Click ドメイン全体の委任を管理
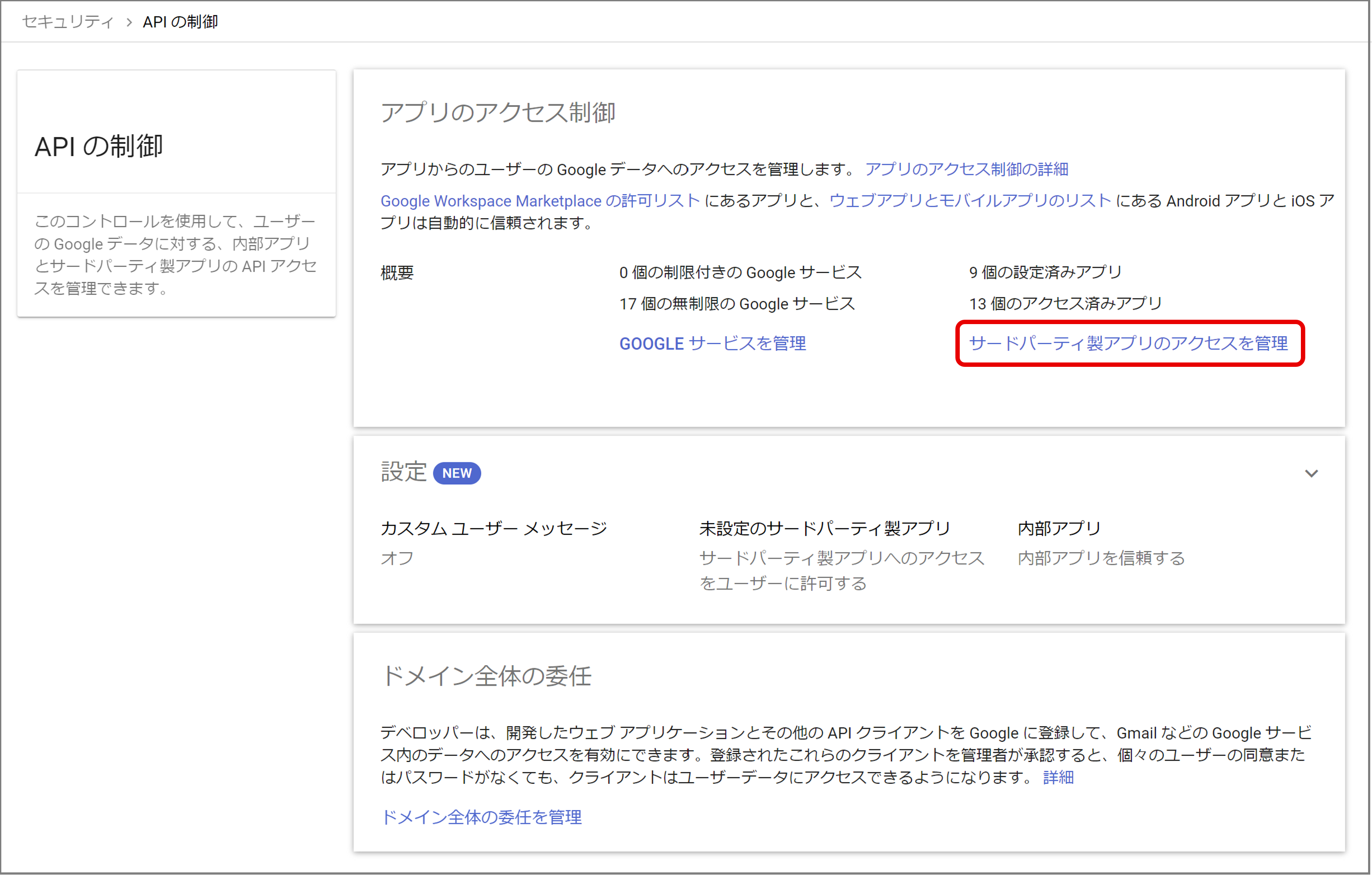Image resolution: width=1372 pixels, height=875 pixels. 481,817
